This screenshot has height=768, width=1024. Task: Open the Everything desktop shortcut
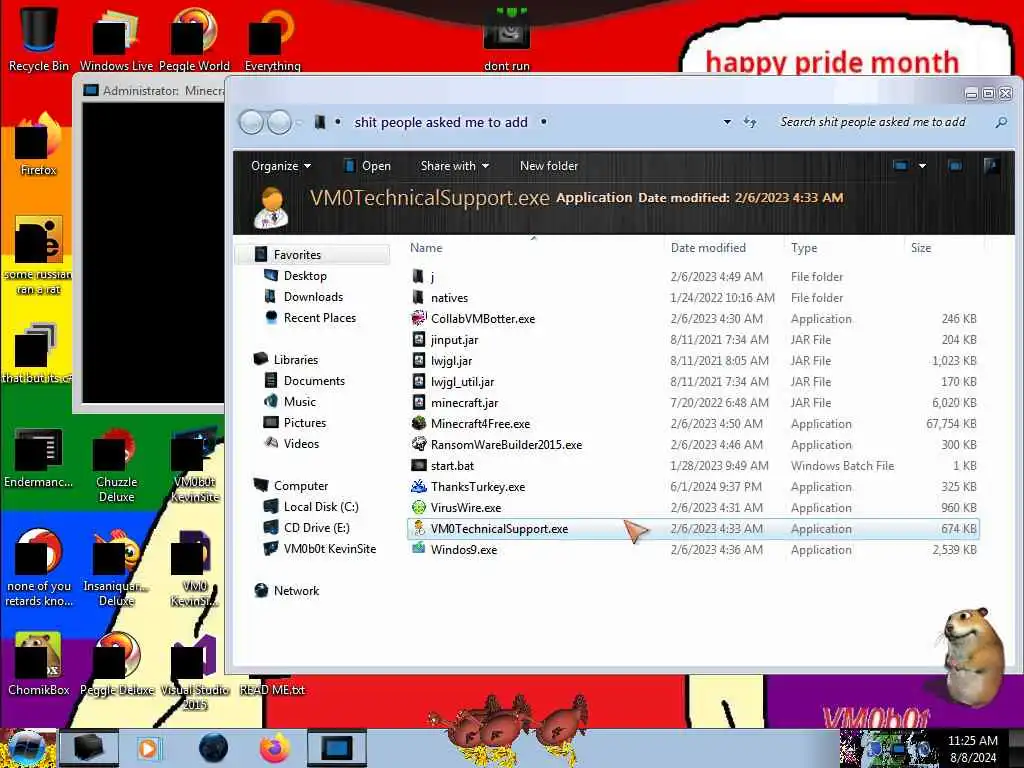[x=272, y=37]
